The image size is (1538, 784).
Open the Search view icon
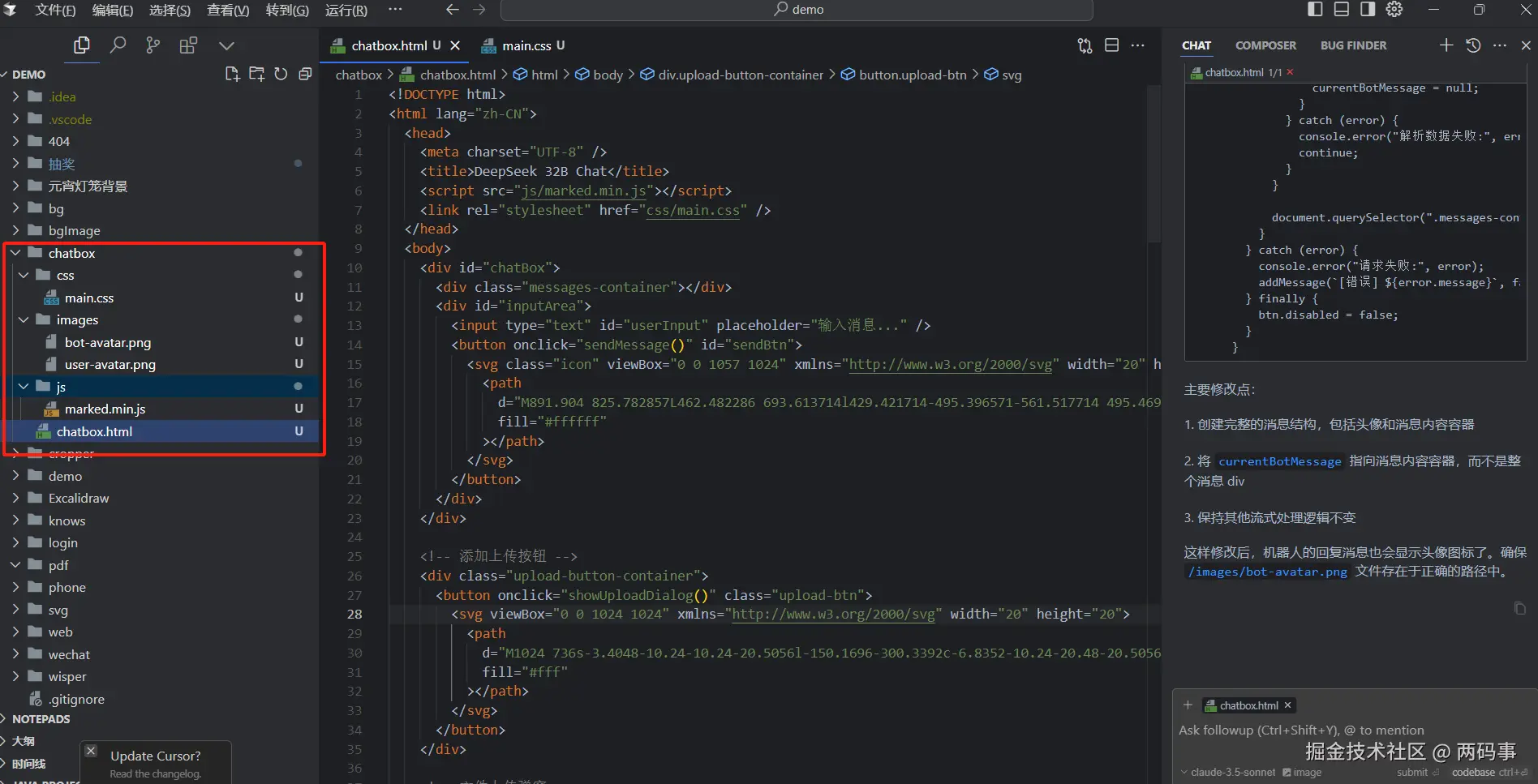pos(118,45)
